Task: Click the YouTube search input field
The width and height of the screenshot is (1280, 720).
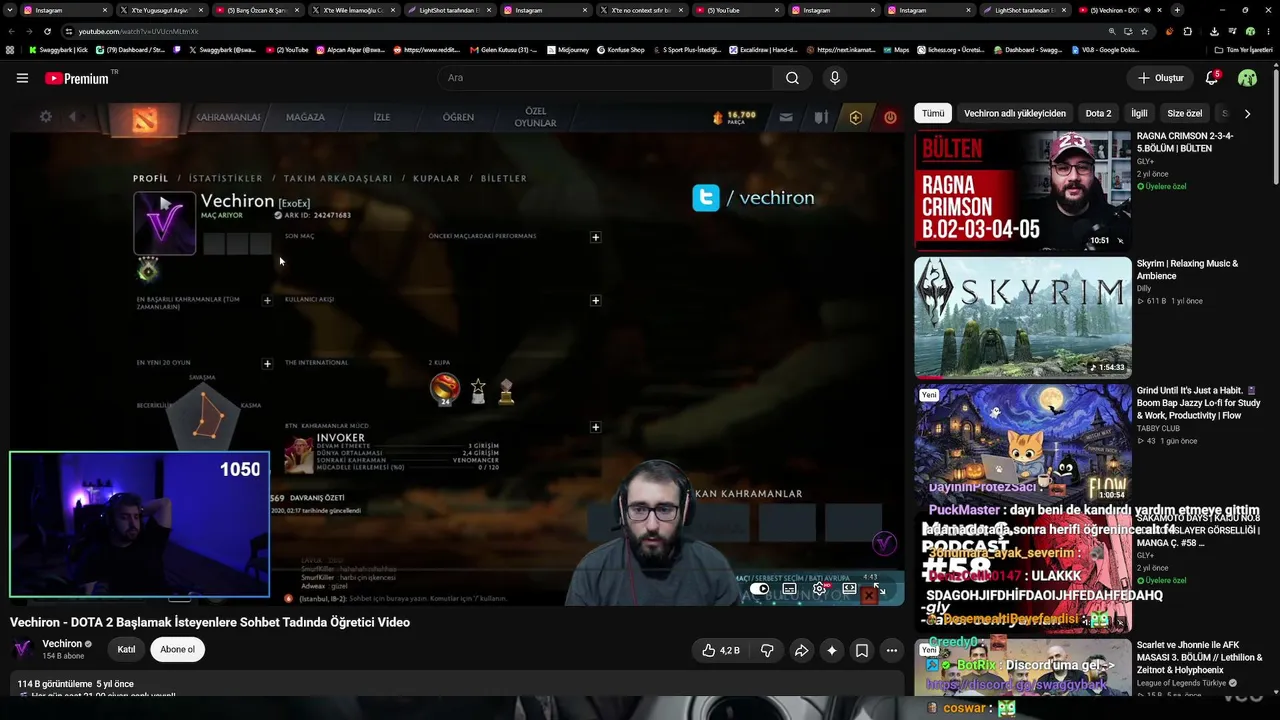Action: [x=605, y=78]
